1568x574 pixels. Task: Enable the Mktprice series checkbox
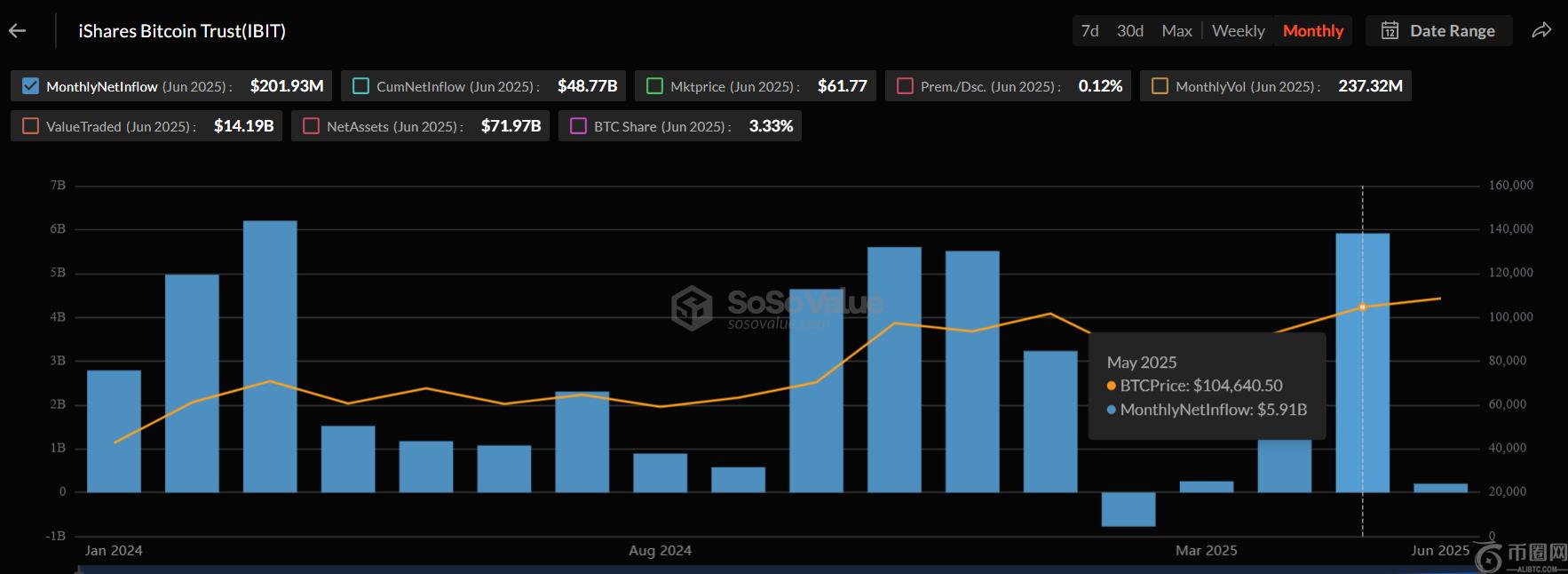pos(654,86)
